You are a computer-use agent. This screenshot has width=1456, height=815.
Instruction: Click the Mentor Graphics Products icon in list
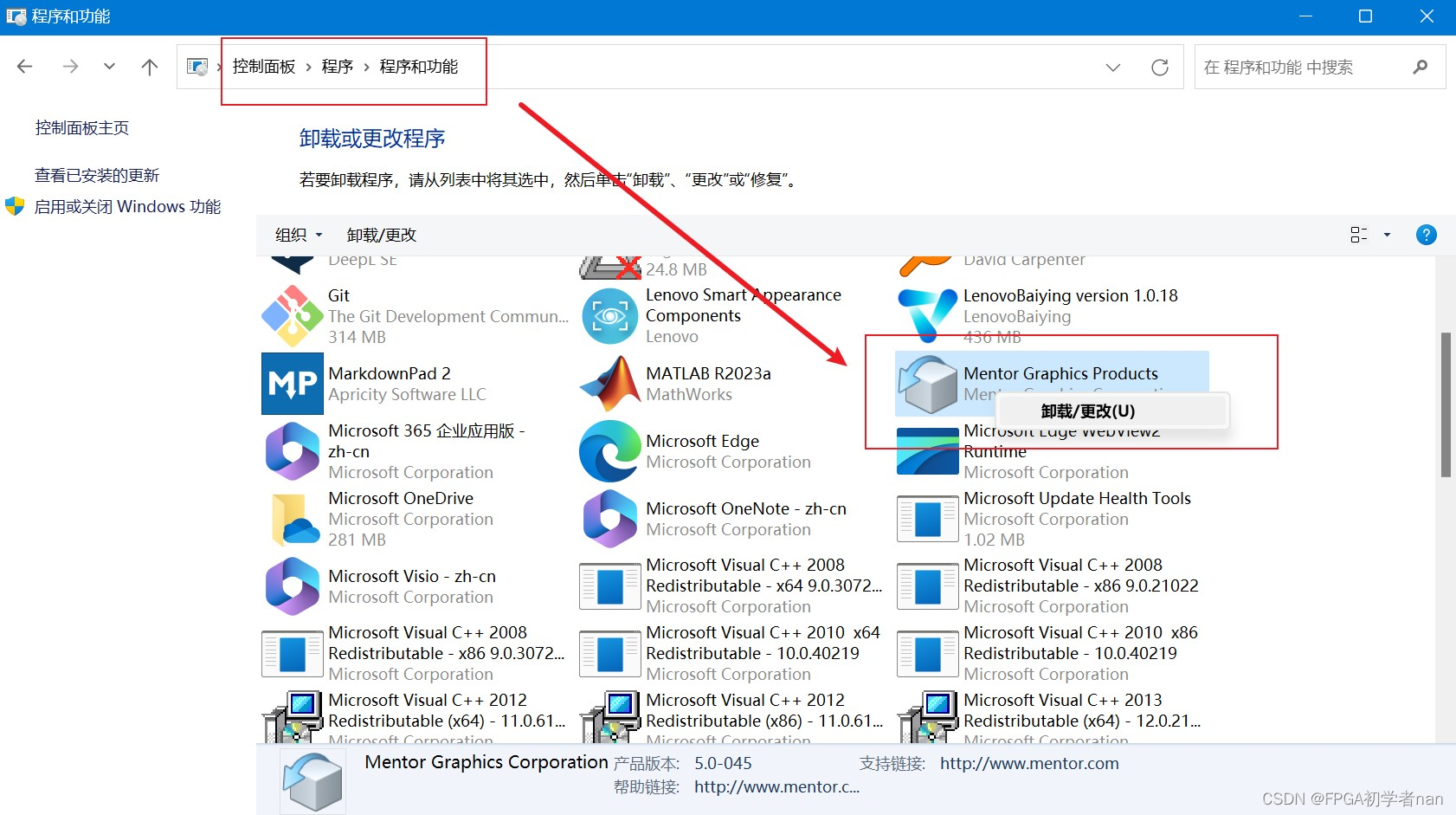coord(928,384)
